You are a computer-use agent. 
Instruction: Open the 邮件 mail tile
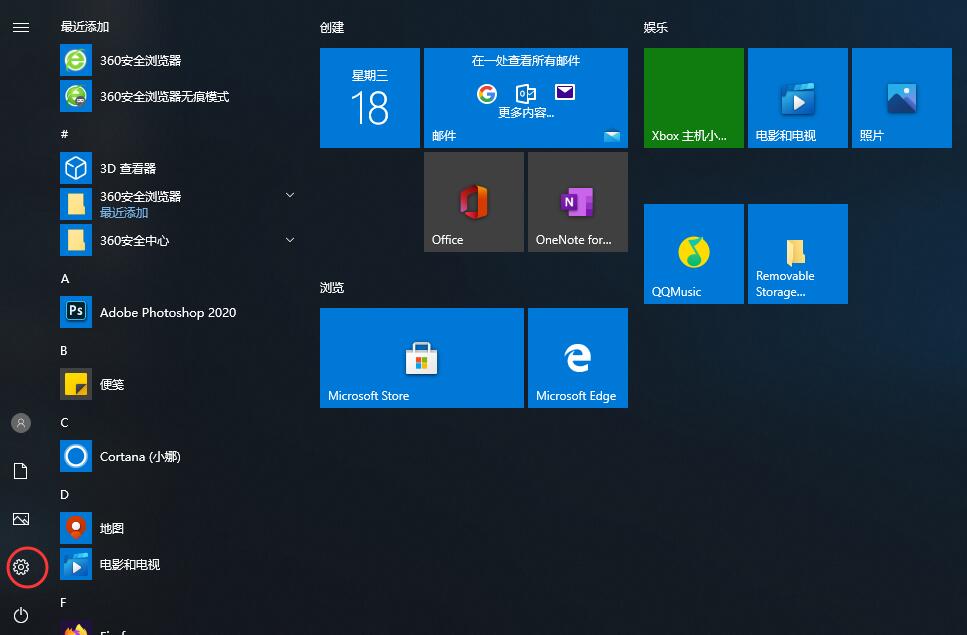526,98
